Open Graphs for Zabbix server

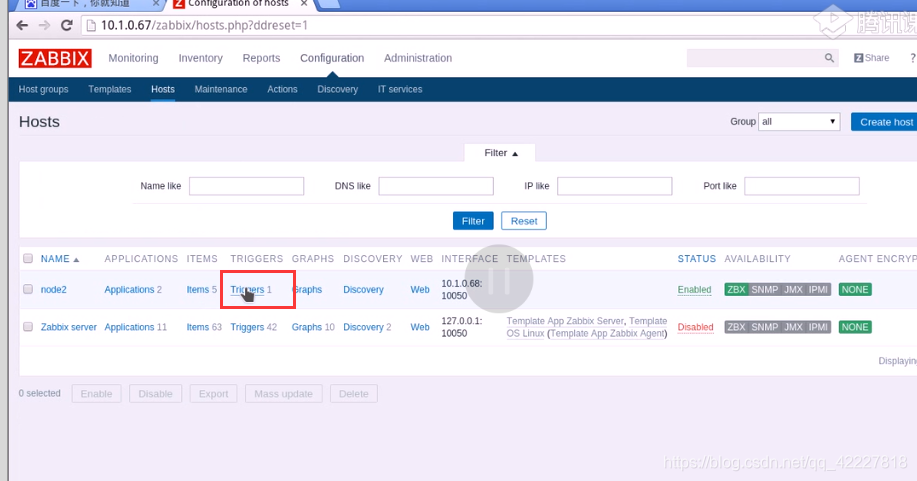coord(307,327)
